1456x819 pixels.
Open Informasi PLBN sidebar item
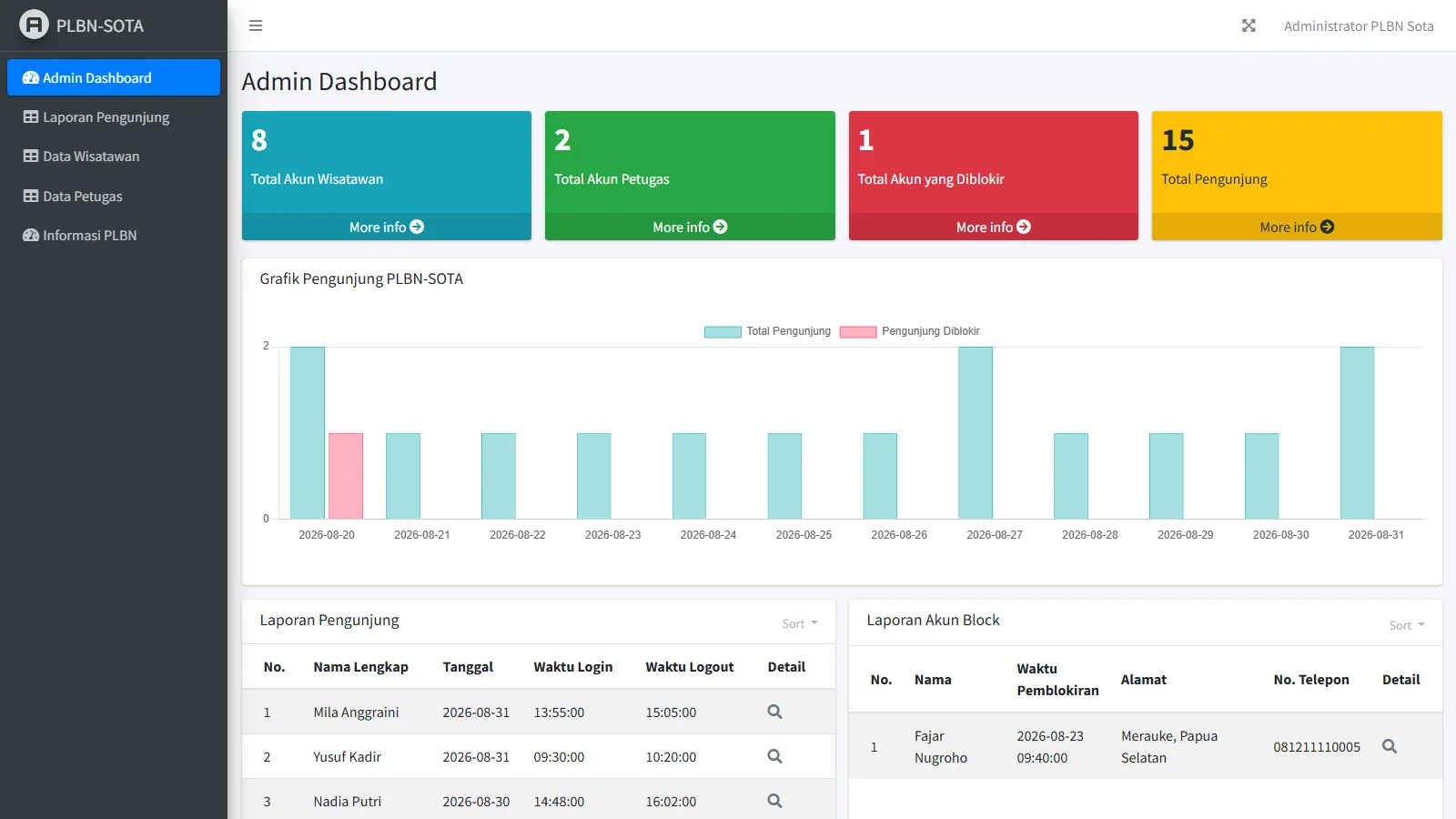pos(114,235)
